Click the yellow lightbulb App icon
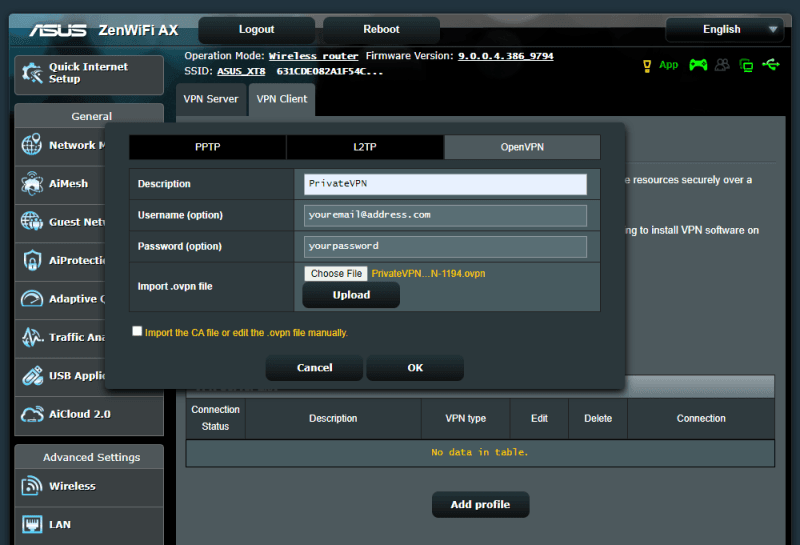 click(x=647, y=66)
